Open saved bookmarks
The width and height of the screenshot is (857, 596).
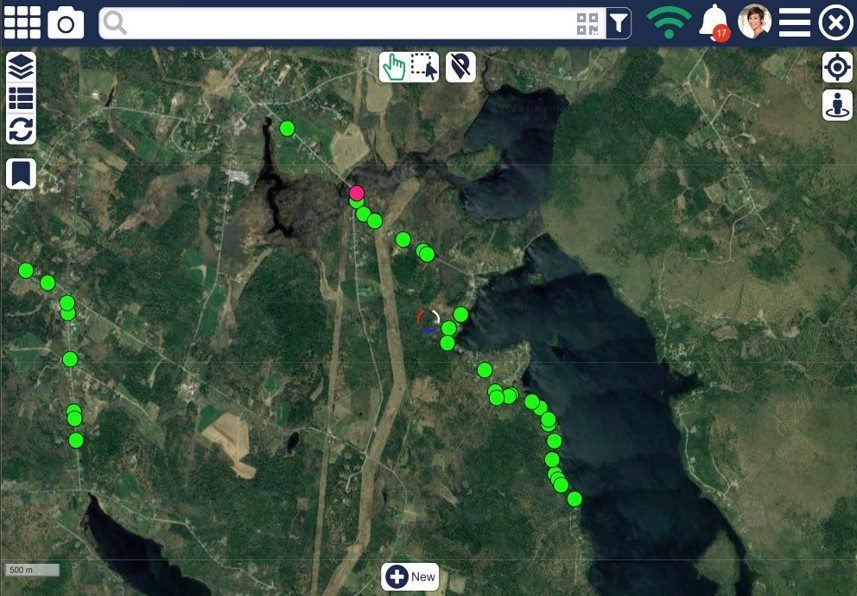21,174
